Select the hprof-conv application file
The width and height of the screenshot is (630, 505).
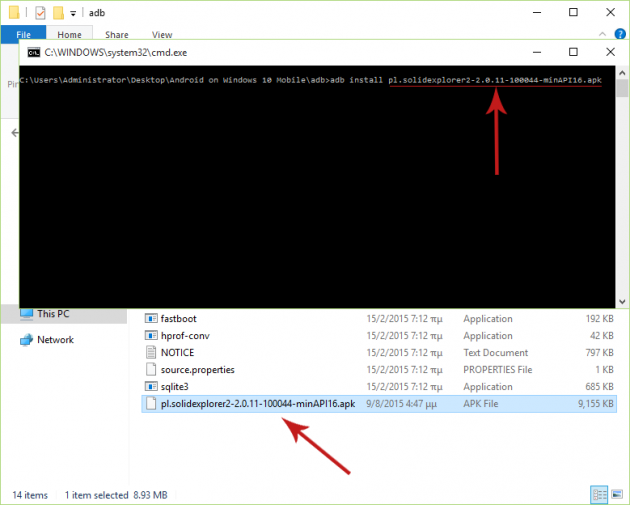tap(379, 335)
